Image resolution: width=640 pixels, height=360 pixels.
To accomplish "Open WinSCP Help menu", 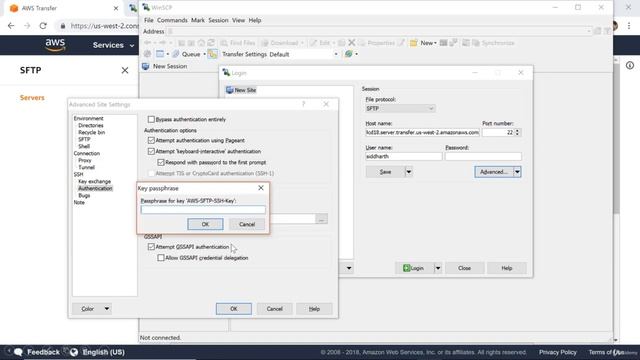I will coord(255,20).
